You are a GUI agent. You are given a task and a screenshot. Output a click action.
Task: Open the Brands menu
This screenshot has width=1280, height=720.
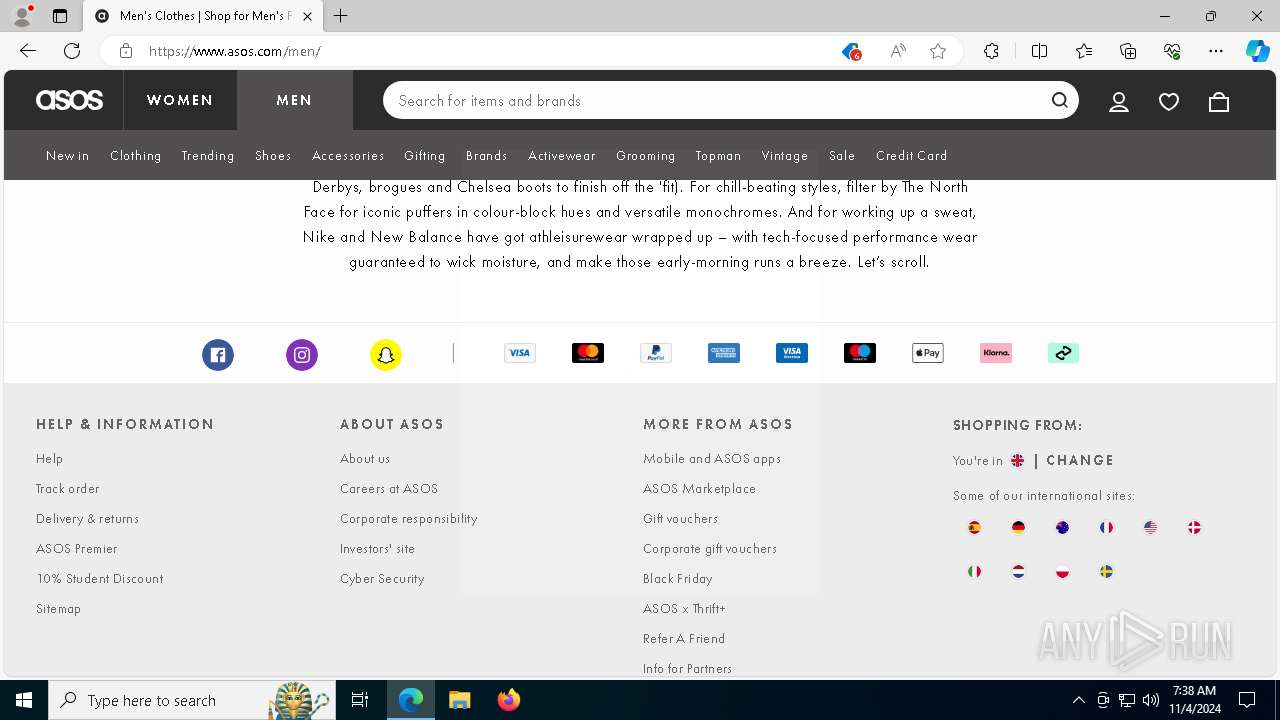click(487, 156)
